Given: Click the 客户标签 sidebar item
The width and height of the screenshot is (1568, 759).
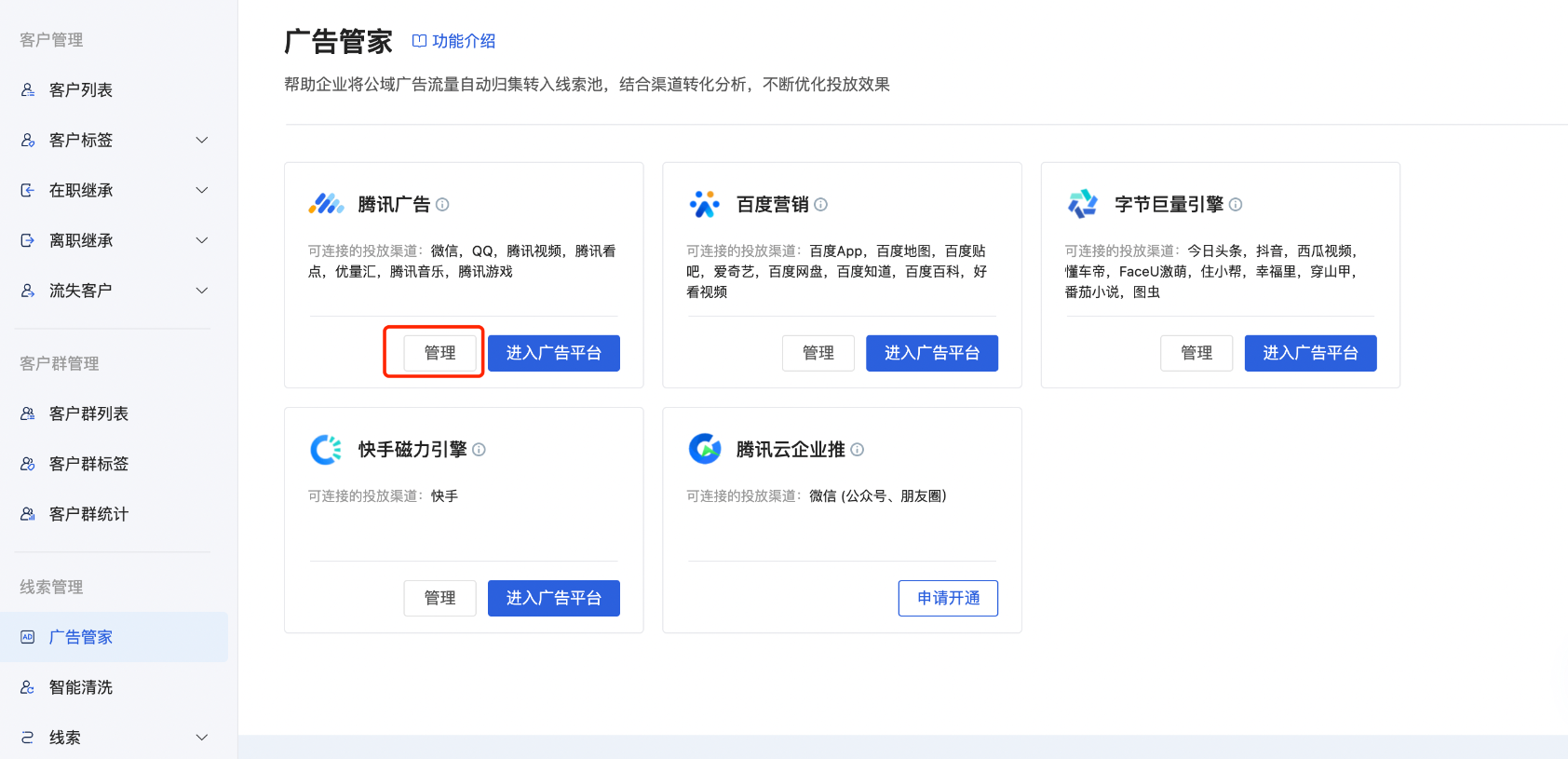Looking at the screenshot, I should coord(114,140).
